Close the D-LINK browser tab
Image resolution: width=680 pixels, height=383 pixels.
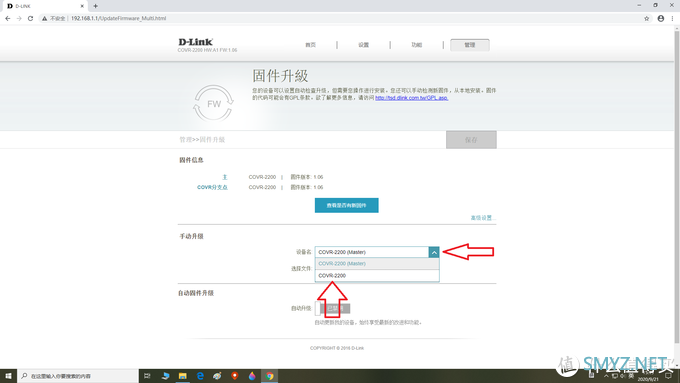click(82, 6)
